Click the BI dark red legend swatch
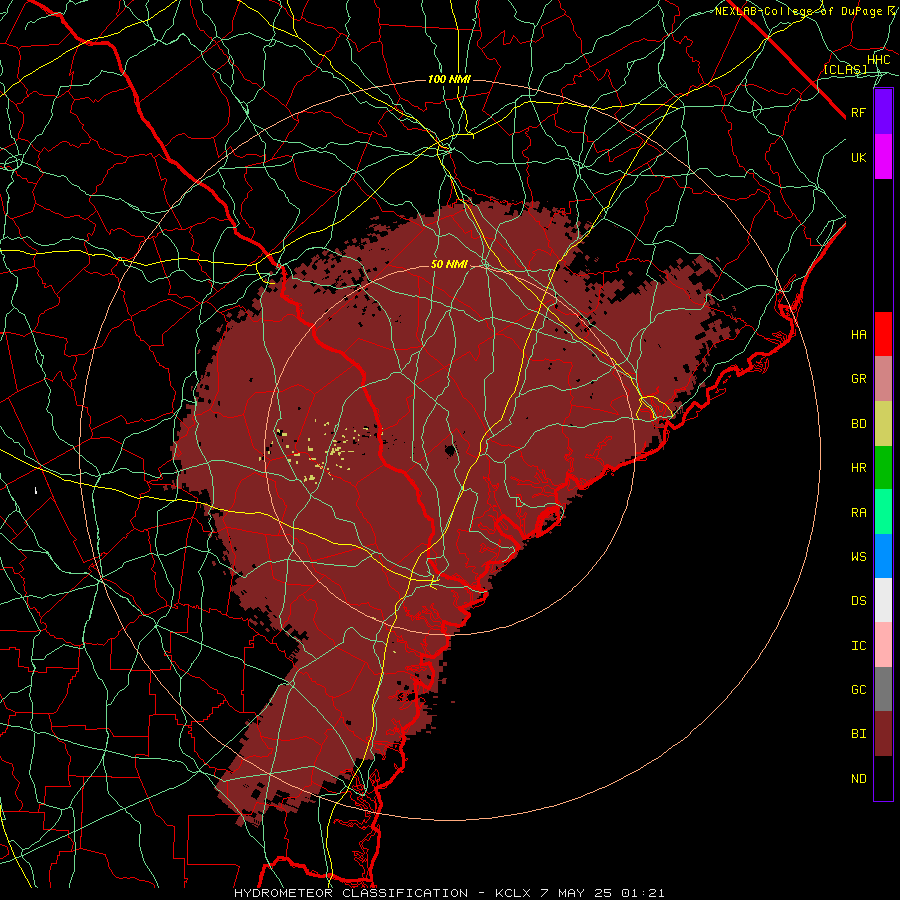This screenshot has height=900, width=900. 883,734
